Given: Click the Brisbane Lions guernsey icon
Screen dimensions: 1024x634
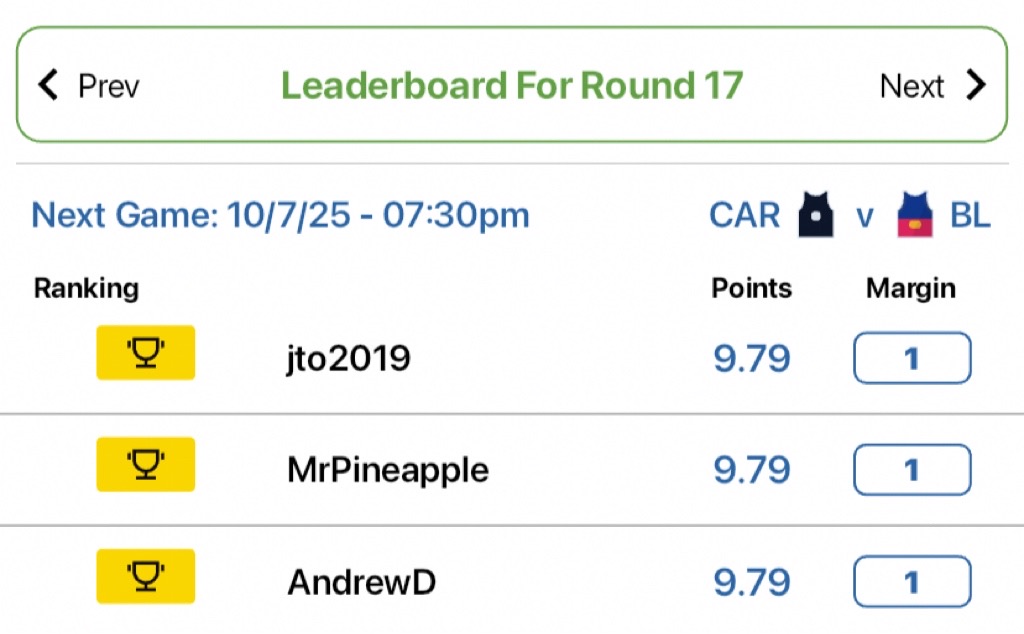Looking at the screenshot, I should click(x=915, y=214).
